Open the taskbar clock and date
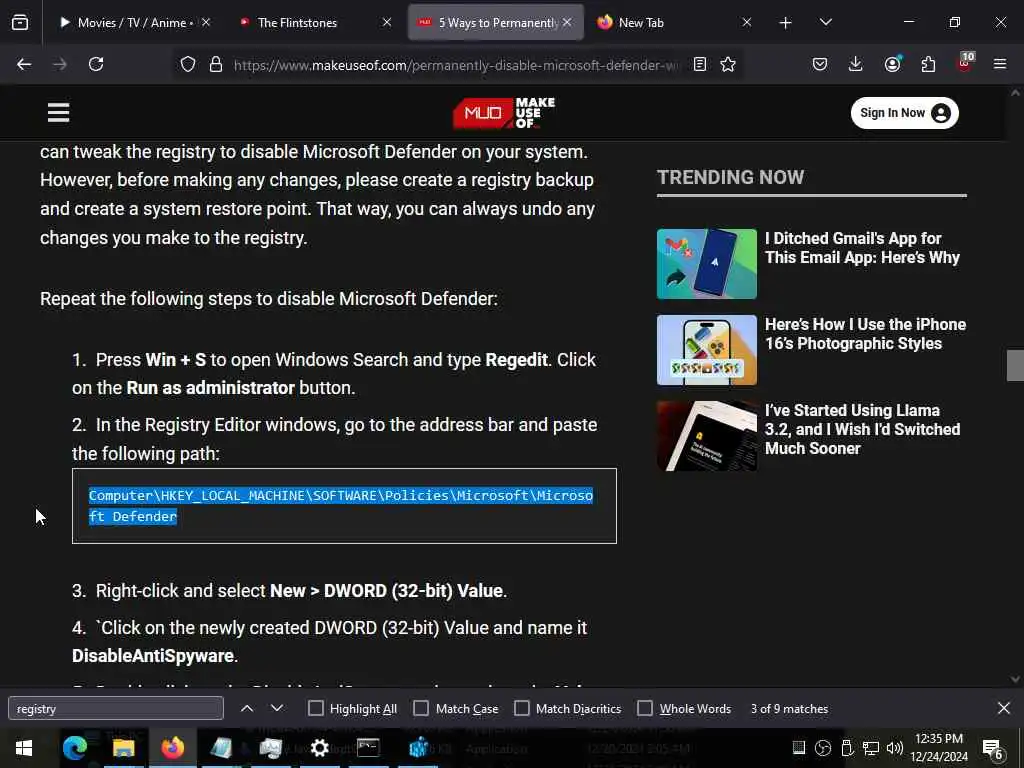 tap(938, 748)
